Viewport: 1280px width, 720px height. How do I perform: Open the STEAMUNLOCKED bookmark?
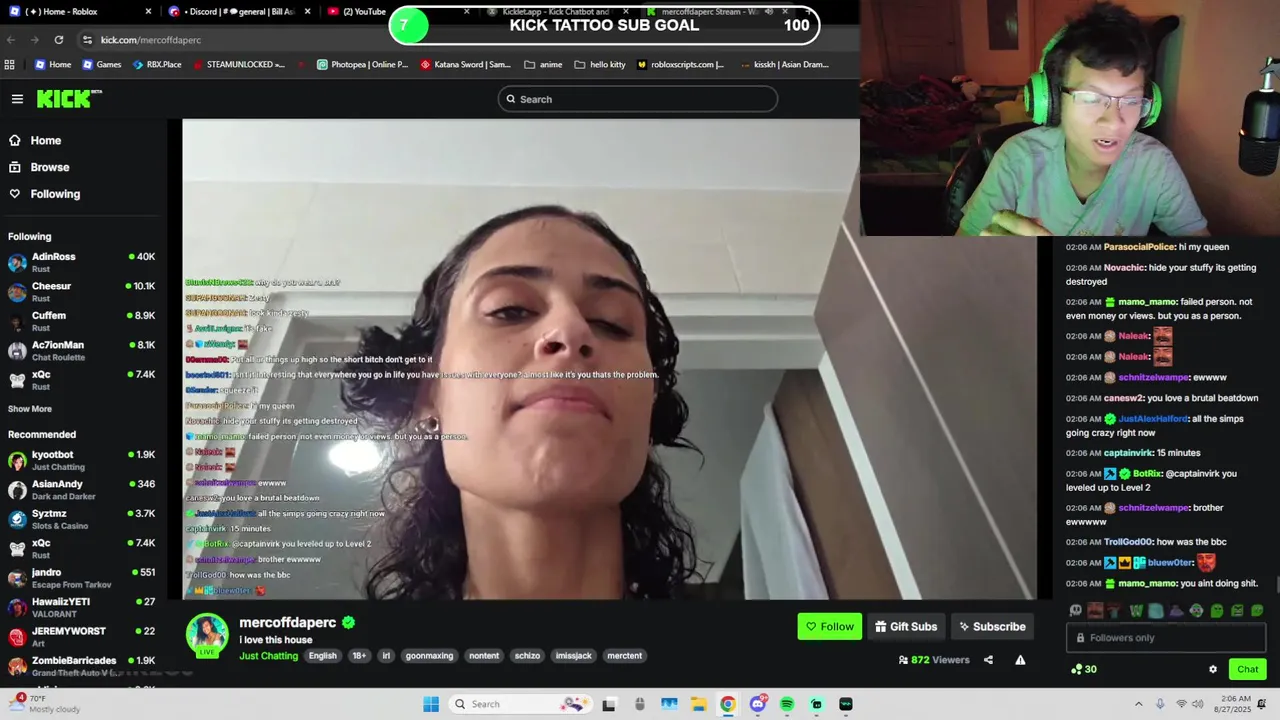point(239,64)
